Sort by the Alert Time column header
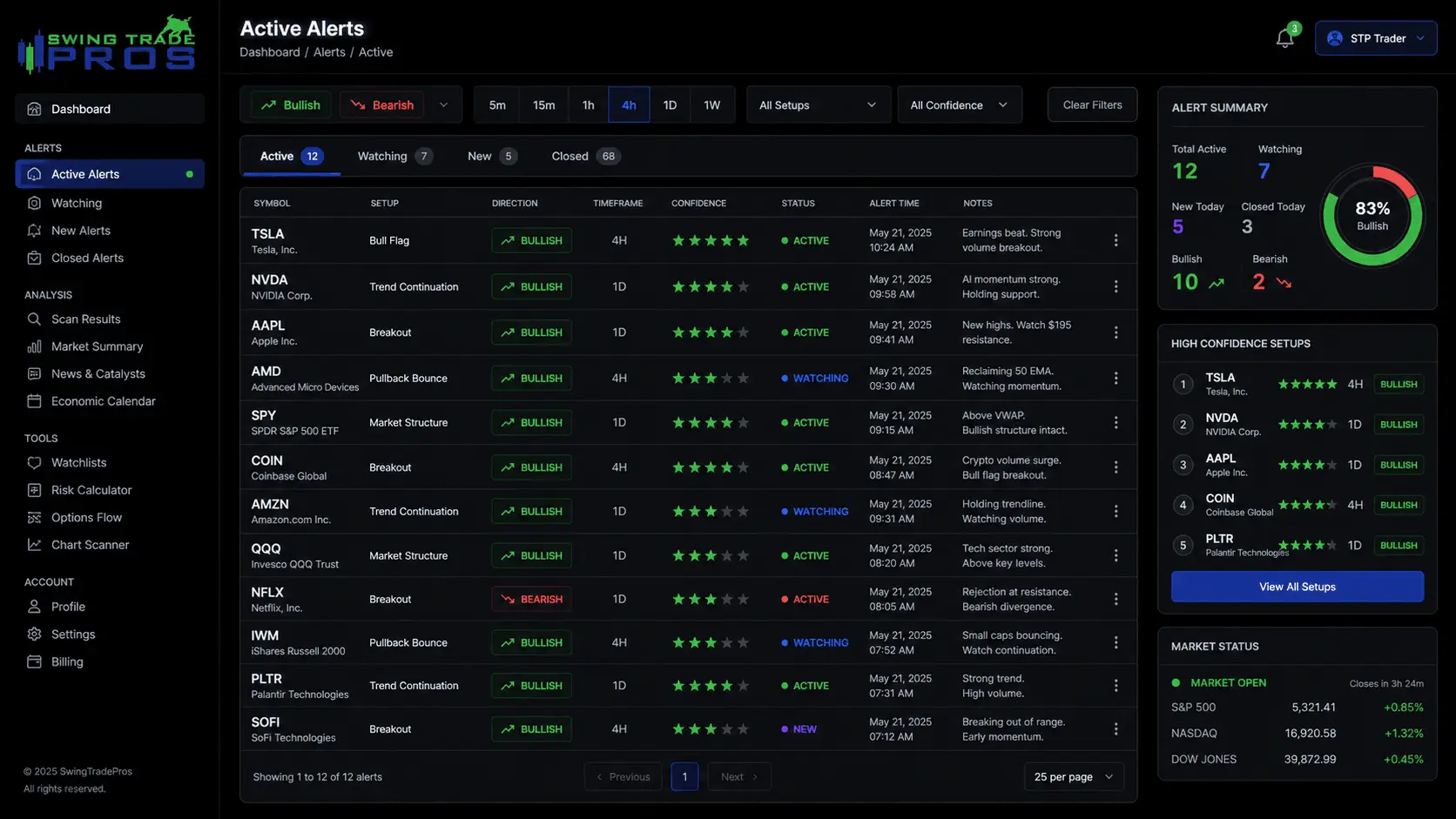This screenshot has width=1456, height=819. point(894,203)
